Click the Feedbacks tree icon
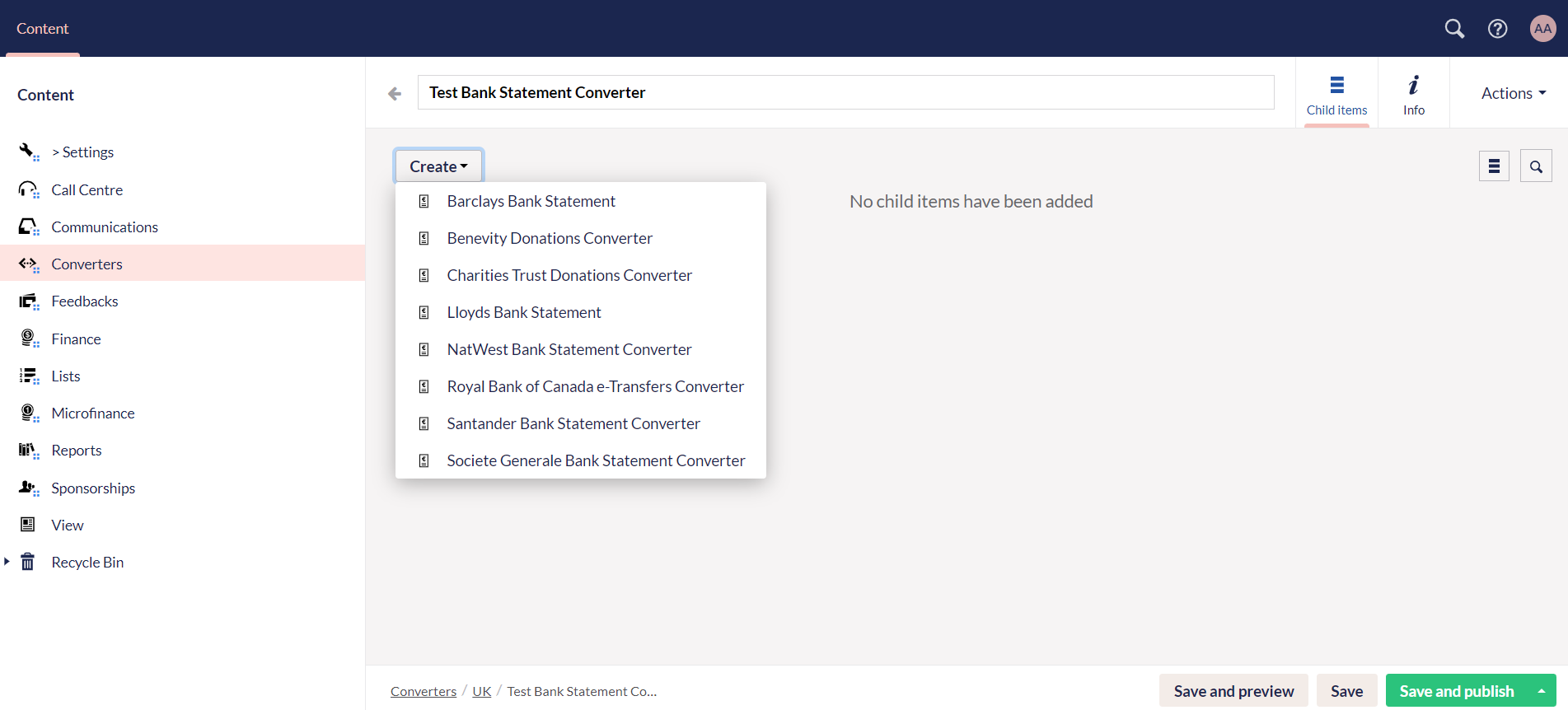 (29, 301)
